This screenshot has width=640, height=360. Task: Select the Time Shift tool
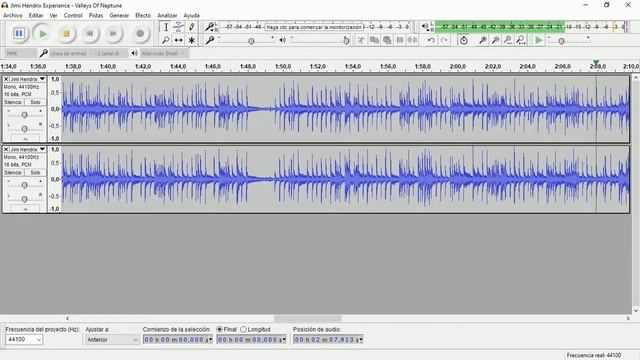tap(178, 40)
